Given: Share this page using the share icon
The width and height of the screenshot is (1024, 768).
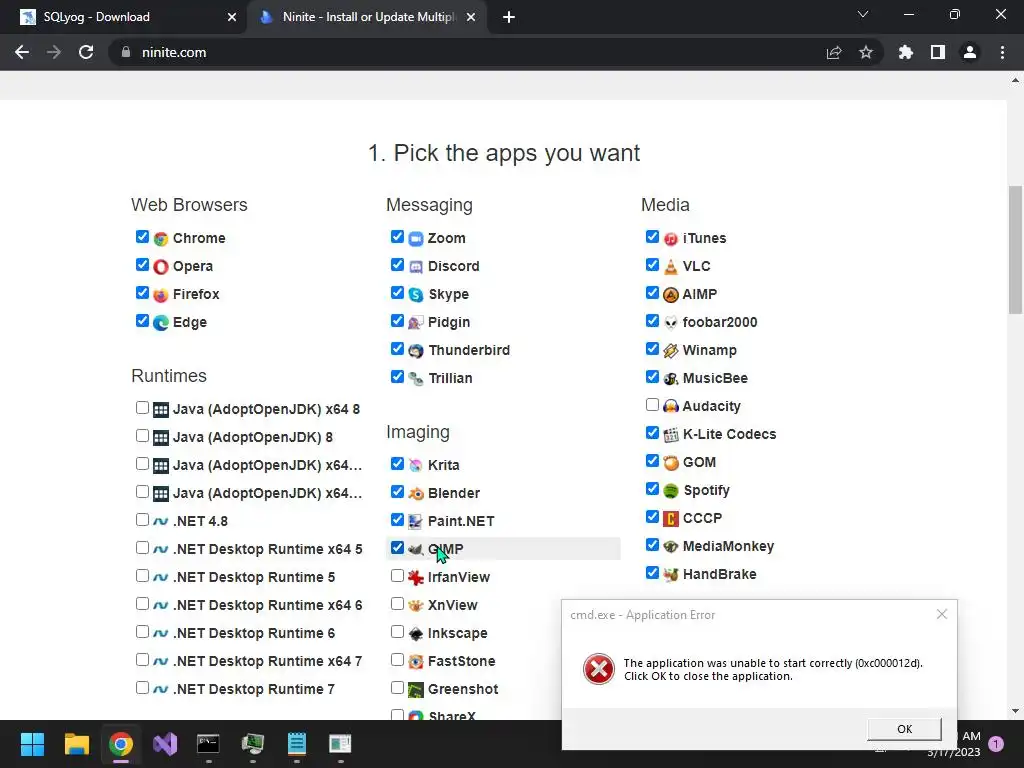Looking at the screenshot, I should 834,52.
